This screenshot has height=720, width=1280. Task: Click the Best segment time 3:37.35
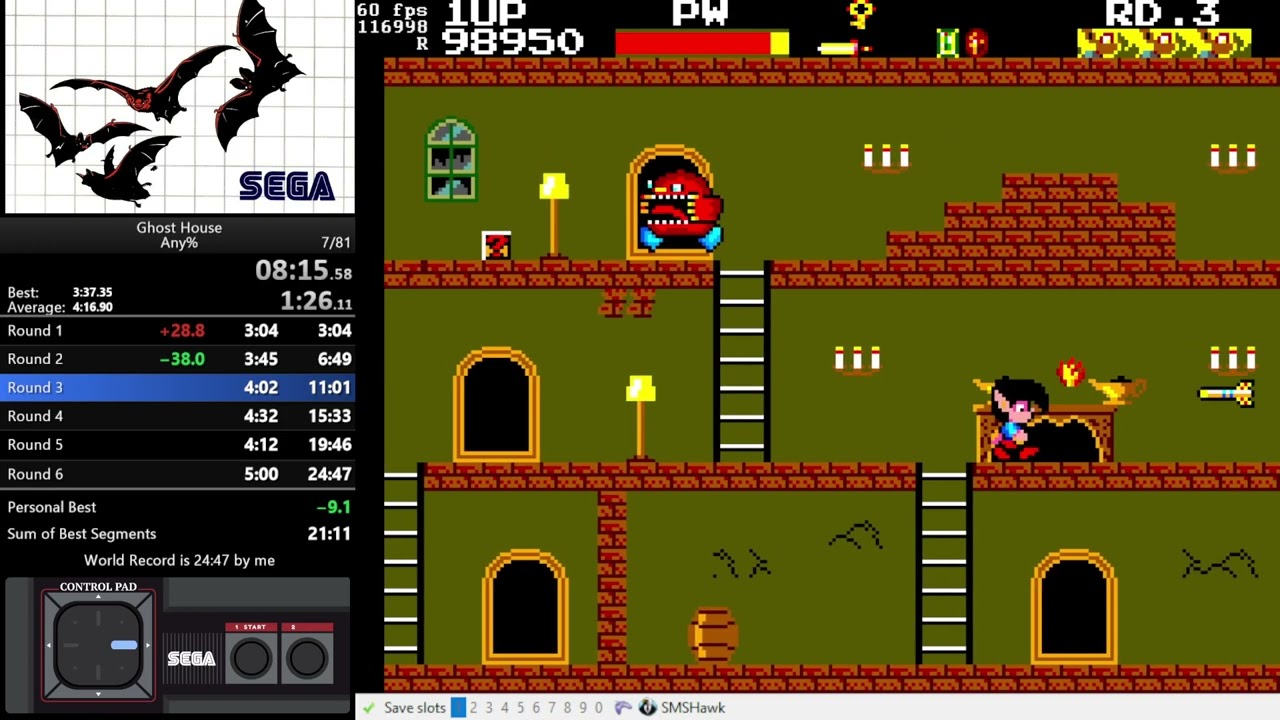(92, 293)
